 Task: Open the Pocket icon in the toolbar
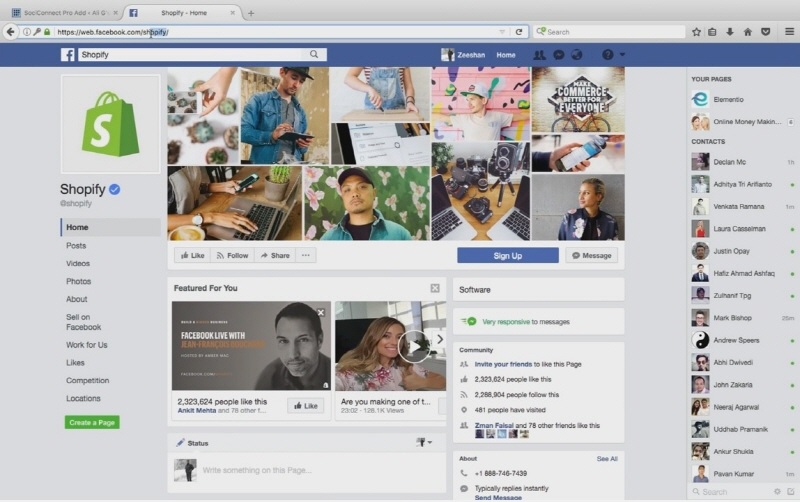[x=765, y=32]
